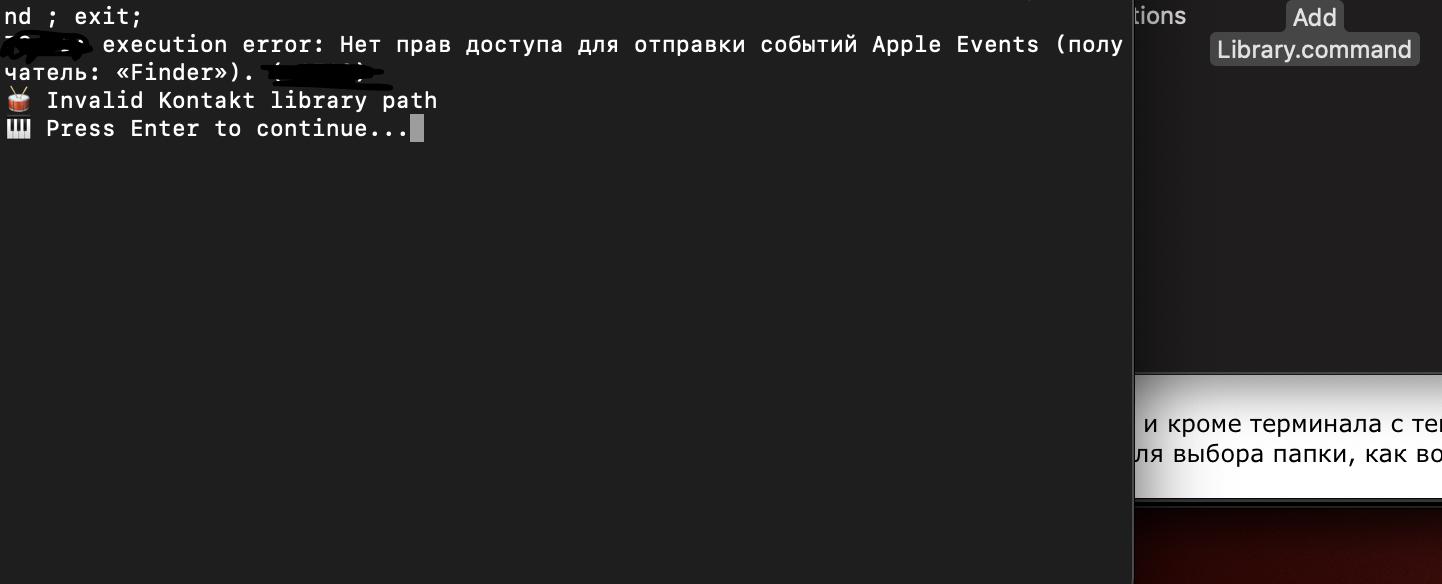Click the word "Kontakt" in the terminal
The image size is (1442, 584).
pyautogui.click(x=207, y=100)
